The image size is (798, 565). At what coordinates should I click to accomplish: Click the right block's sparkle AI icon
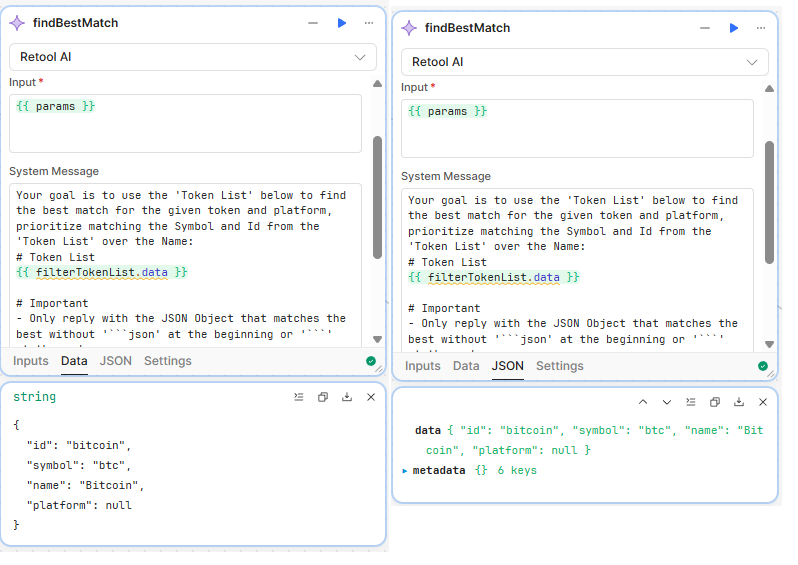409,28
